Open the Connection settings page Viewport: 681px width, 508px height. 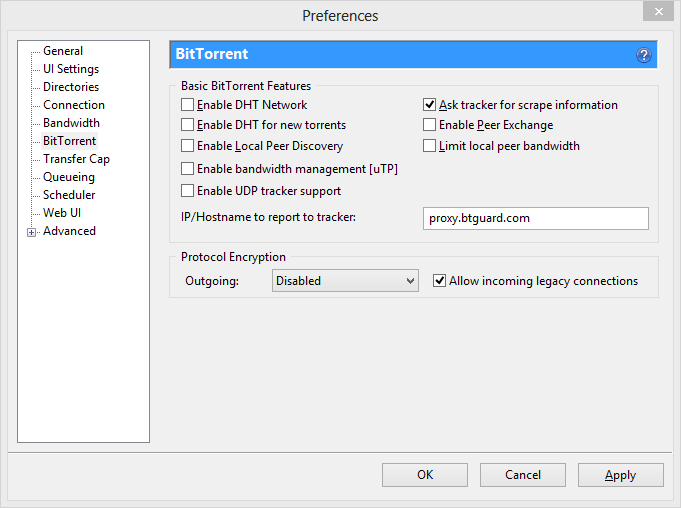74,105
